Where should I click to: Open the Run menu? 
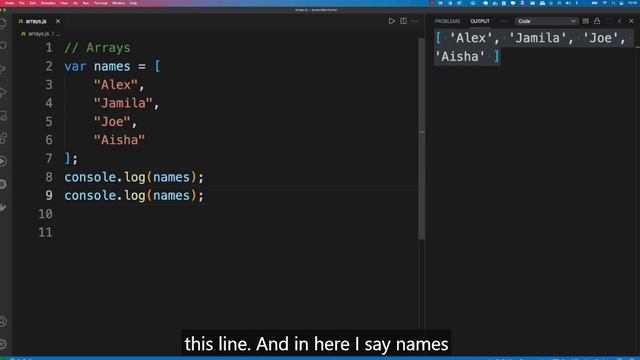click(86, 3)
